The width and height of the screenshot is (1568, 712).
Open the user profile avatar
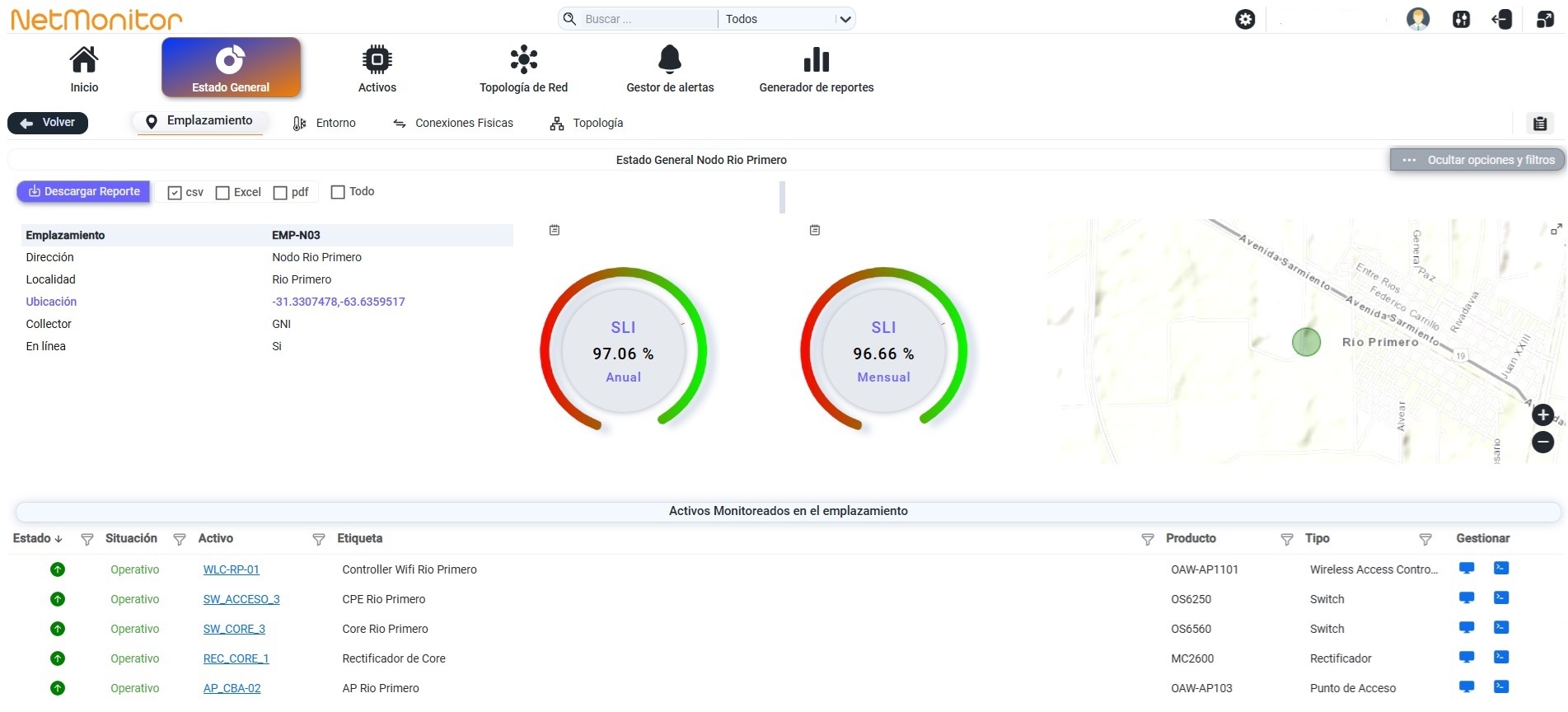1418,19
